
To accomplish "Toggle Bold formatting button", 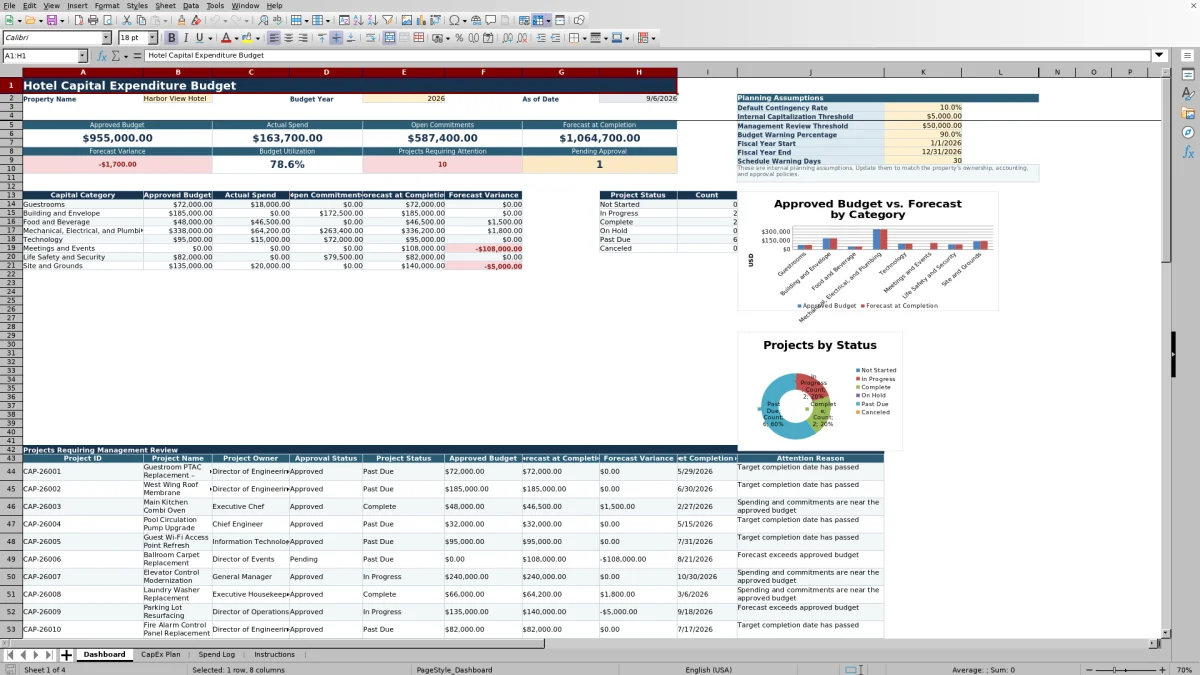I will (x=171, y=38).
